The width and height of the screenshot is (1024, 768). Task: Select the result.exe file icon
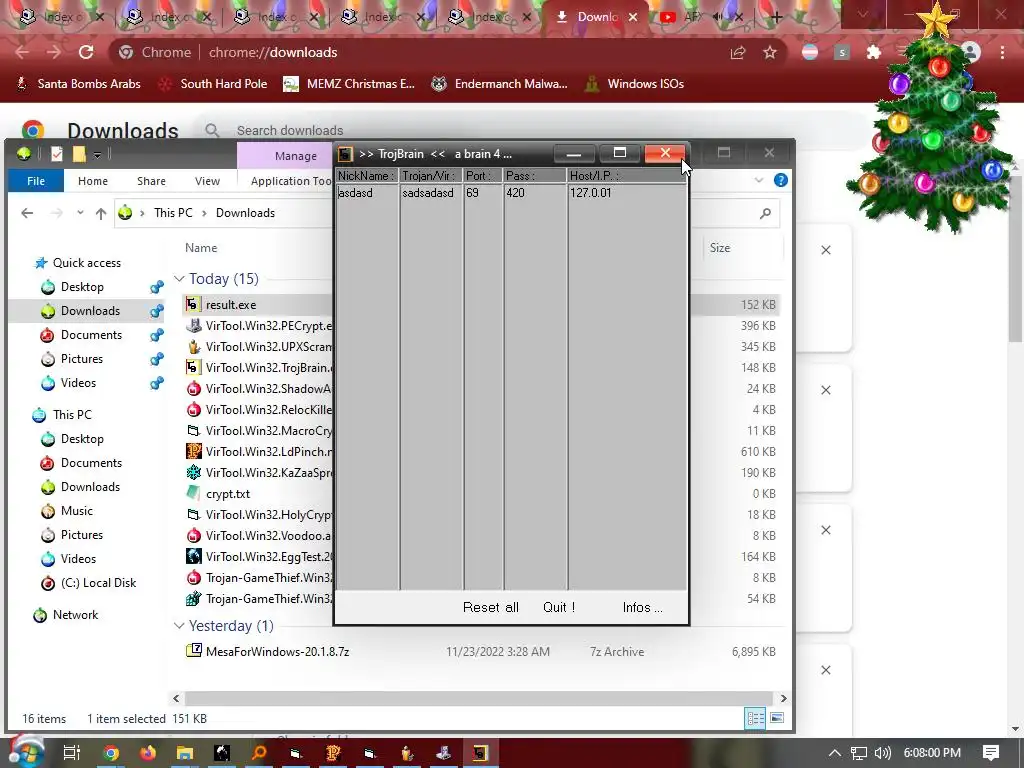click(193, 304)
